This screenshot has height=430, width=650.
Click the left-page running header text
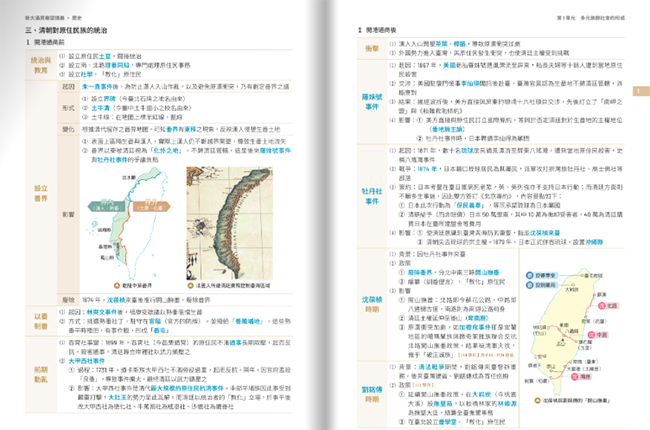53,18
